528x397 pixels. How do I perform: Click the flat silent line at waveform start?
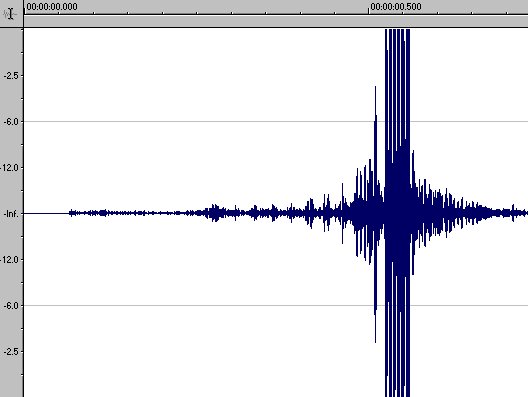pyautogui.click(x=46, y=213)
